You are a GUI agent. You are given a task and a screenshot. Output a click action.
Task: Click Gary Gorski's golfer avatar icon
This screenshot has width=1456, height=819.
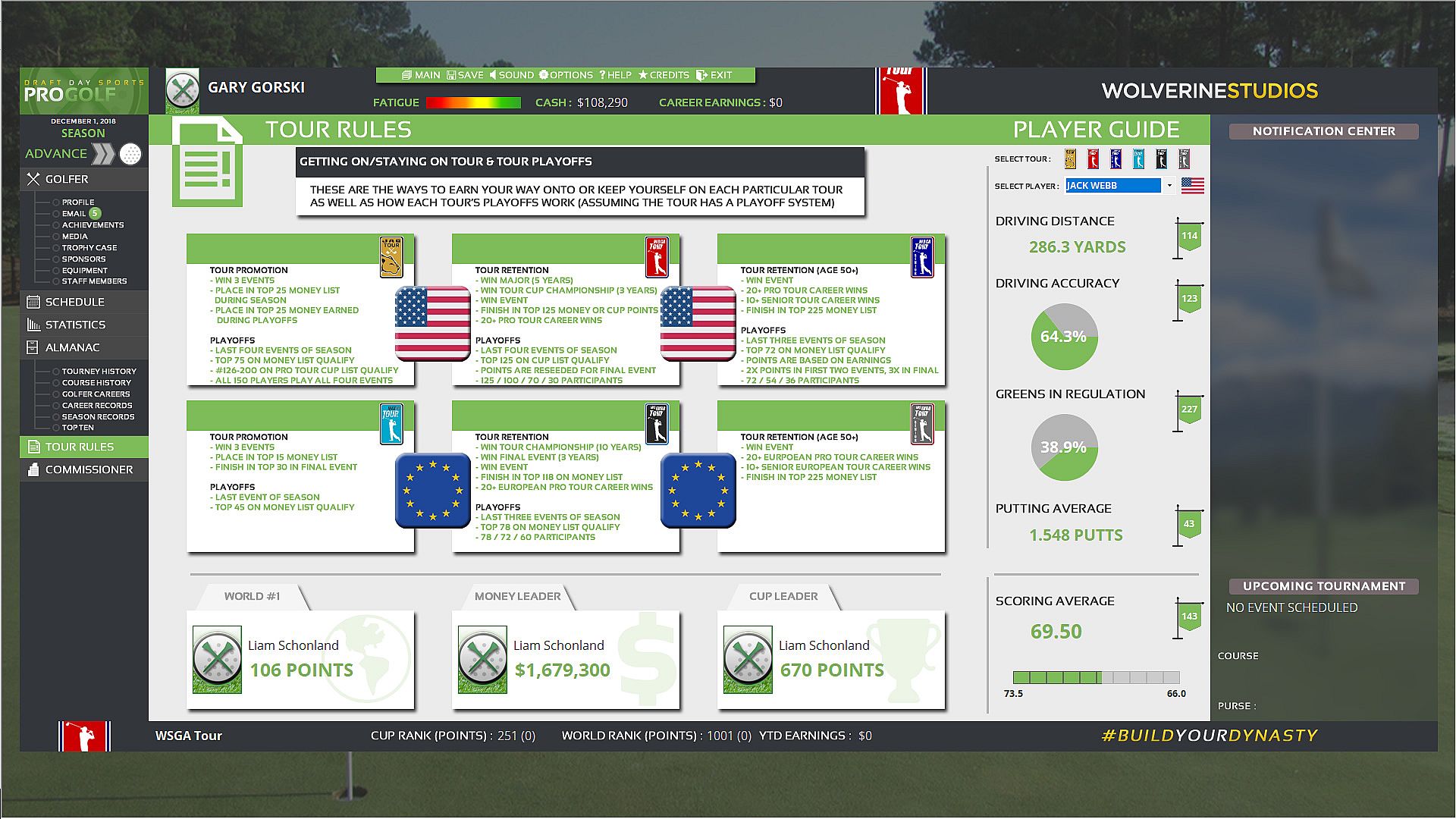tap(182, 91)
